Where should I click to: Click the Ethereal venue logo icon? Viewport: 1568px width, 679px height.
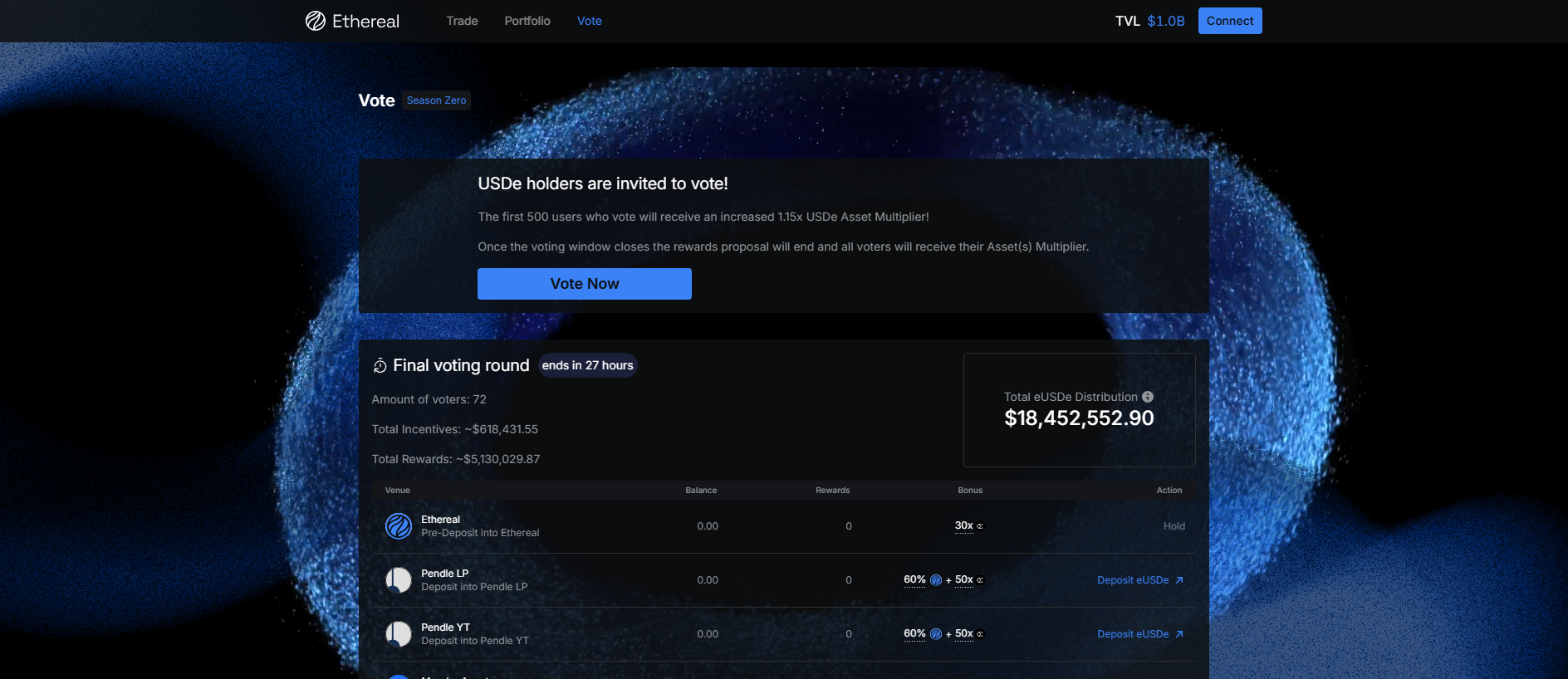(x=399, y=526)
